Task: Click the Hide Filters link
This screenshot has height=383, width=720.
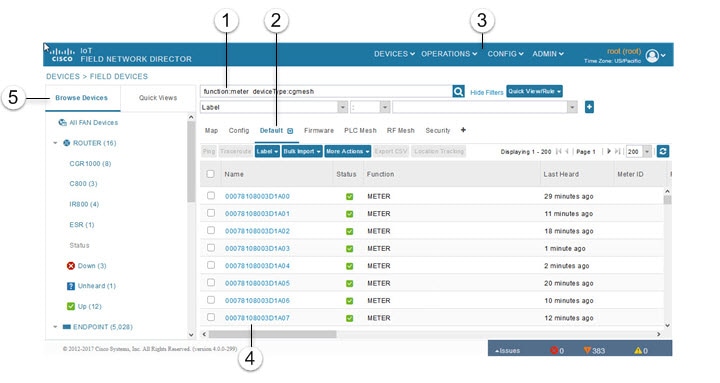Action: point(487,92)
